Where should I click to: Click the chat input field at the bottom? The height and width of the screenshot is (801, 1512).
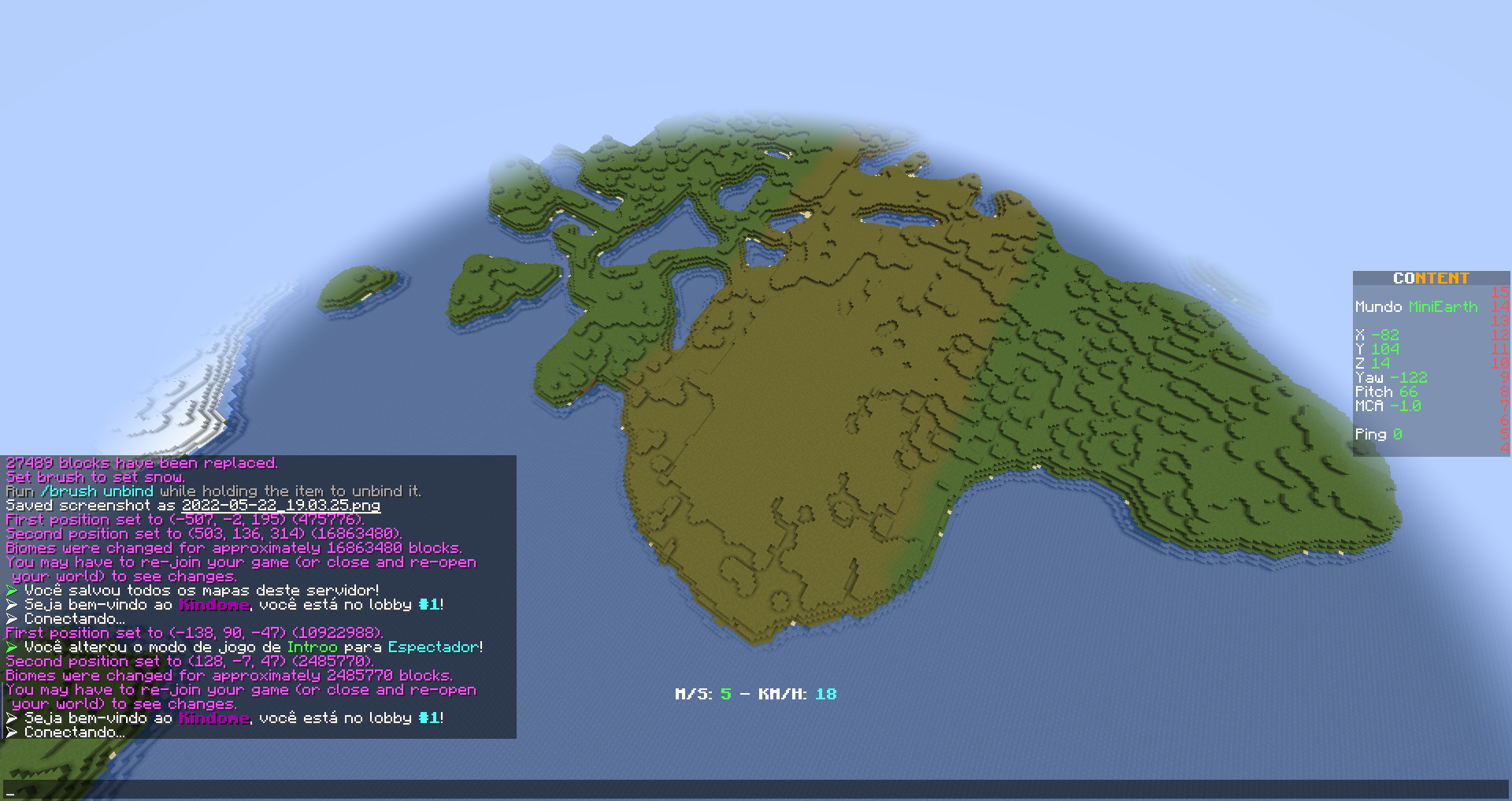[755, 790]
